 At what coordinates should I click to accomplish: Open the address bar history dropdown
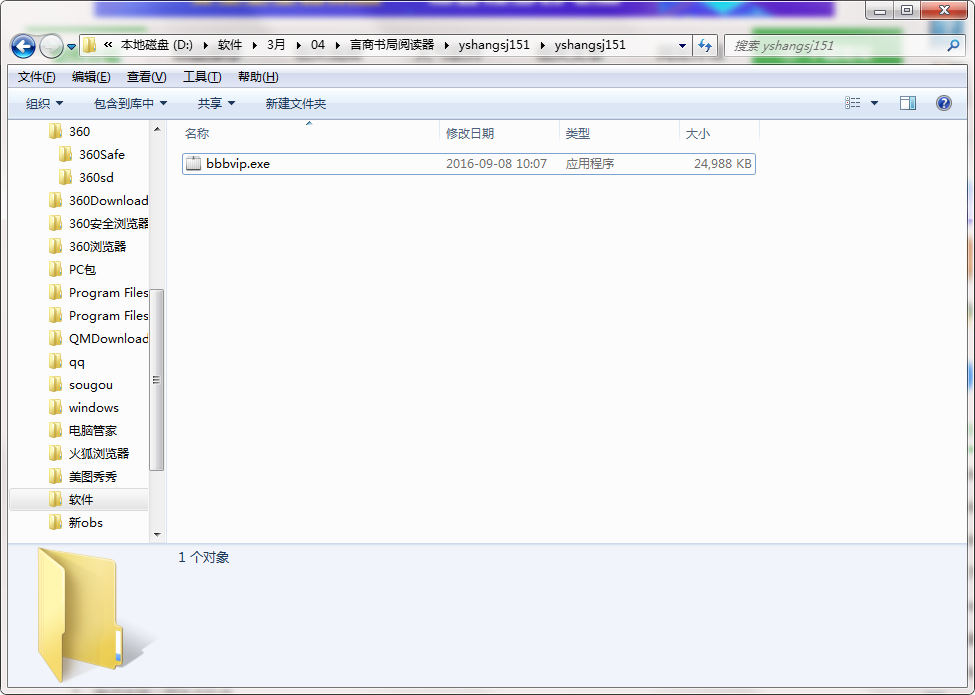coord(682,45)
